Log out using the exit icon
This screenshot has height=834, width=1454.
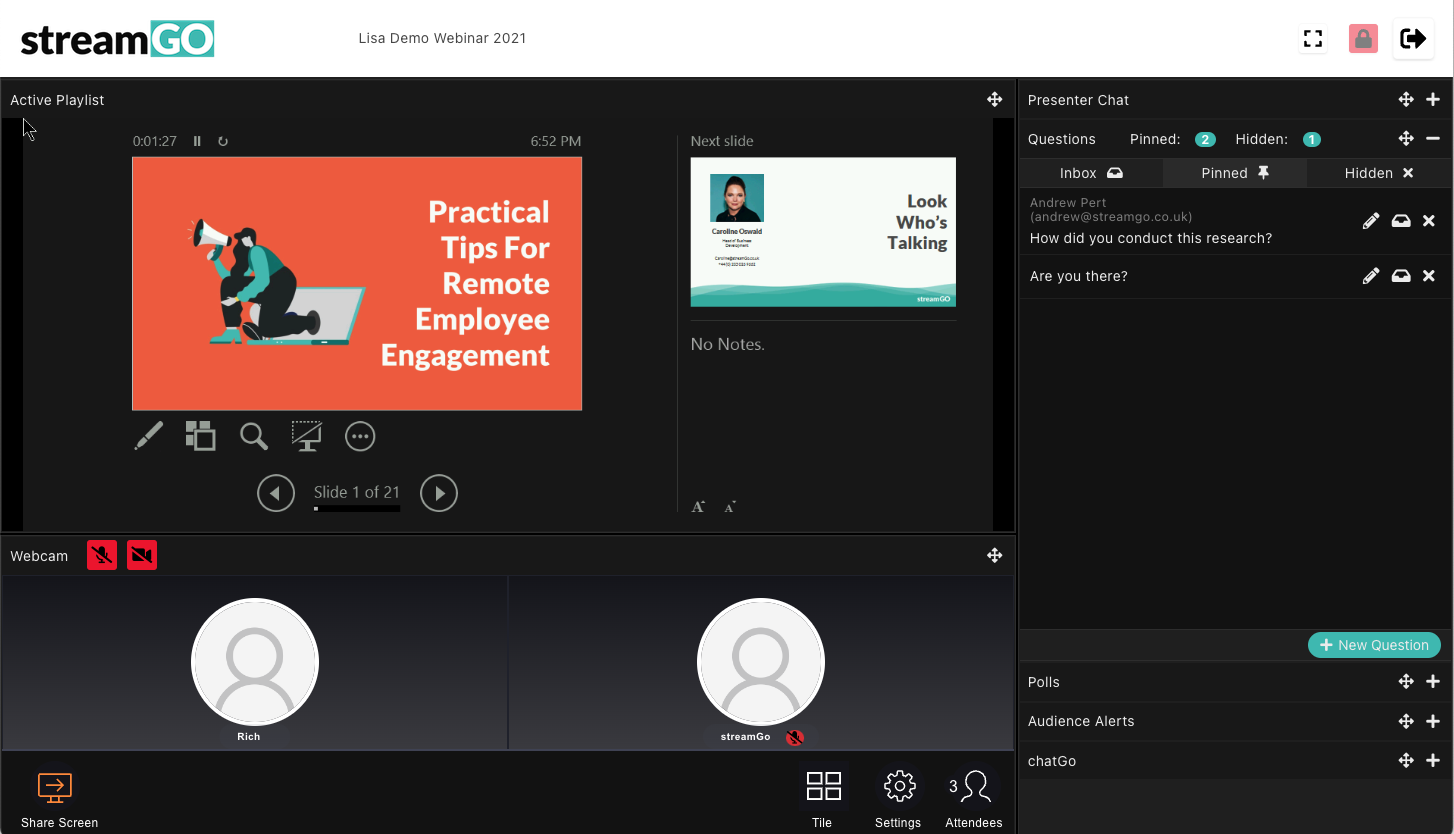click(1413, 38)
